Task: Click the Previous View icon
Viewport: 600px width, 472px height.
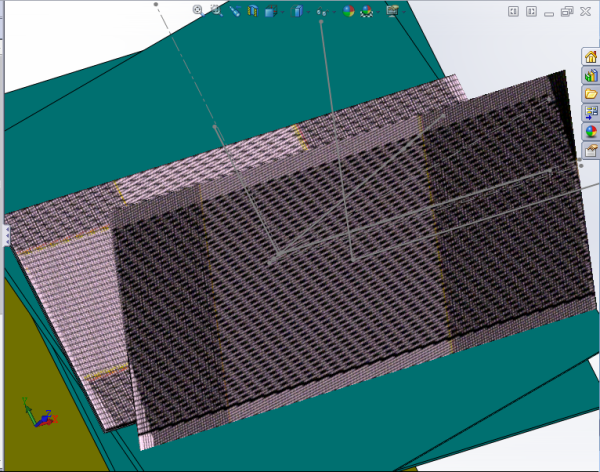Action: pos(233,11)
